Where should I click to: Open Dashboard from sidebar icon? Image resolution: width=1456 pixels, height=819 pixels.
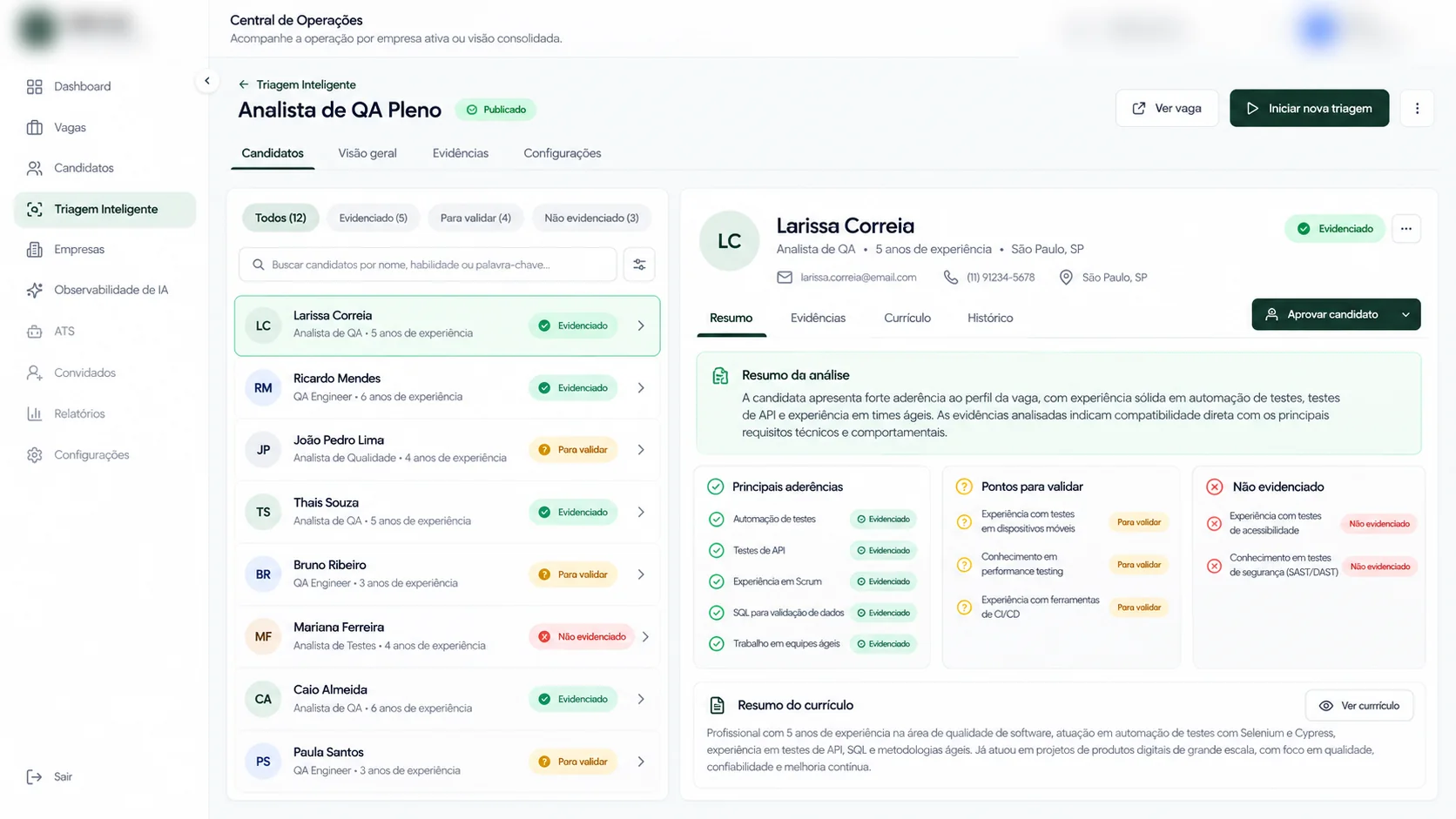point(34,86)
